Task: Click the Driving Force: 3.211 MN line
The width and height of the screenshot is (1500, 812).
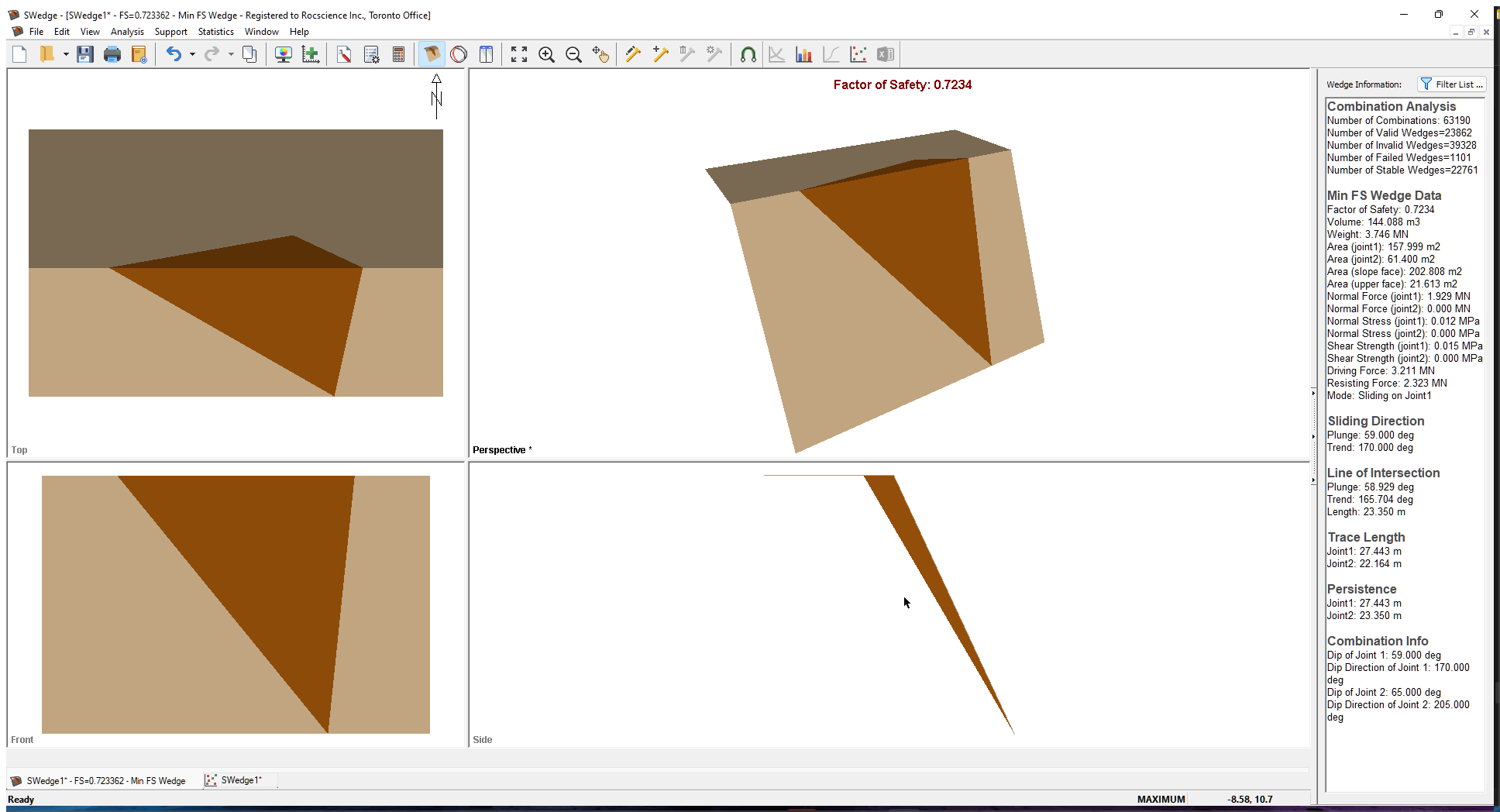Action: [1381, 371]
